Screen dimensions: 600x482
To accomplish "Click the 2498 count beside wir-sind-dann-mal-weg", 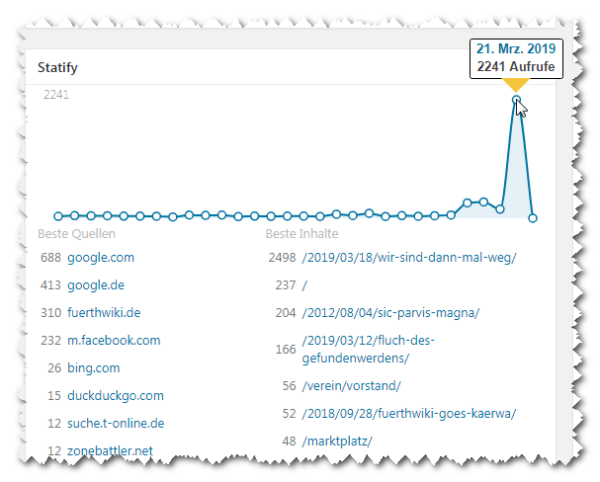I will 282,257.
